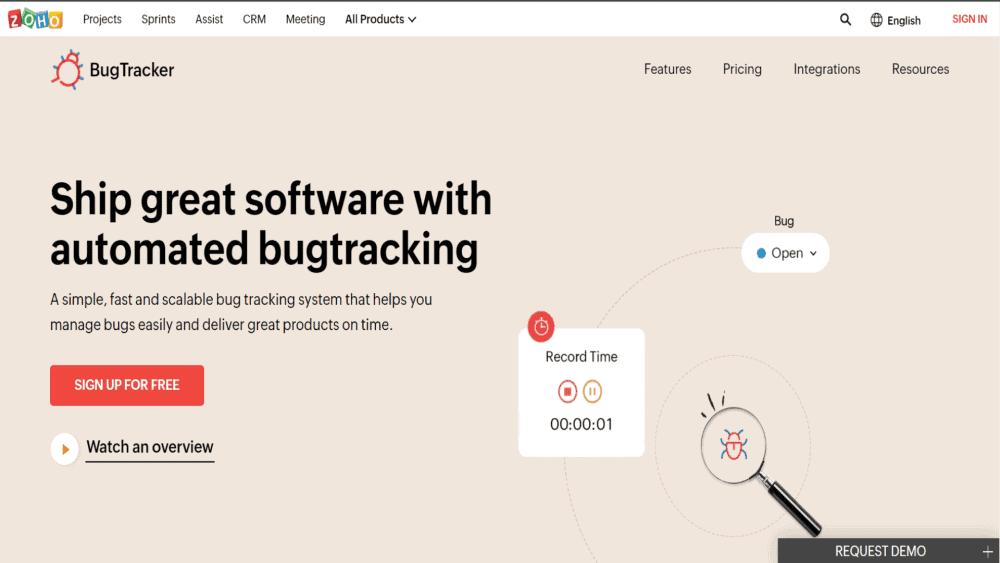Screen dimensions: 1000x563
Task: Click the blue Open status dot
Action: pos(761,254)
